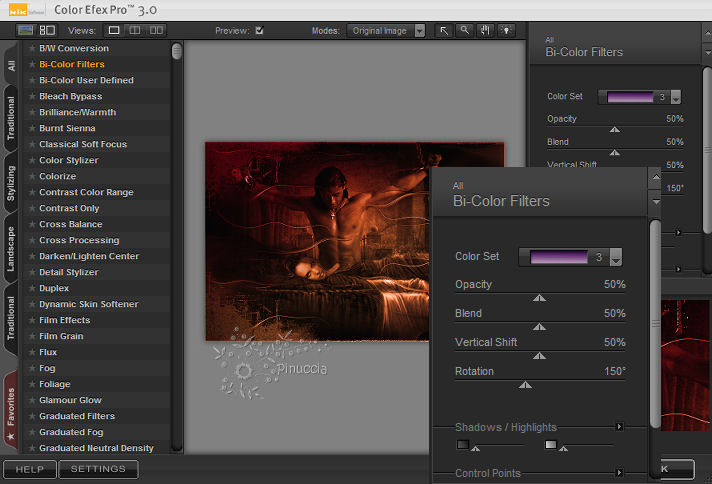Switch to side-by-side preview view
This screenshot has width=712, height=484.
click(x=157, y=30)
